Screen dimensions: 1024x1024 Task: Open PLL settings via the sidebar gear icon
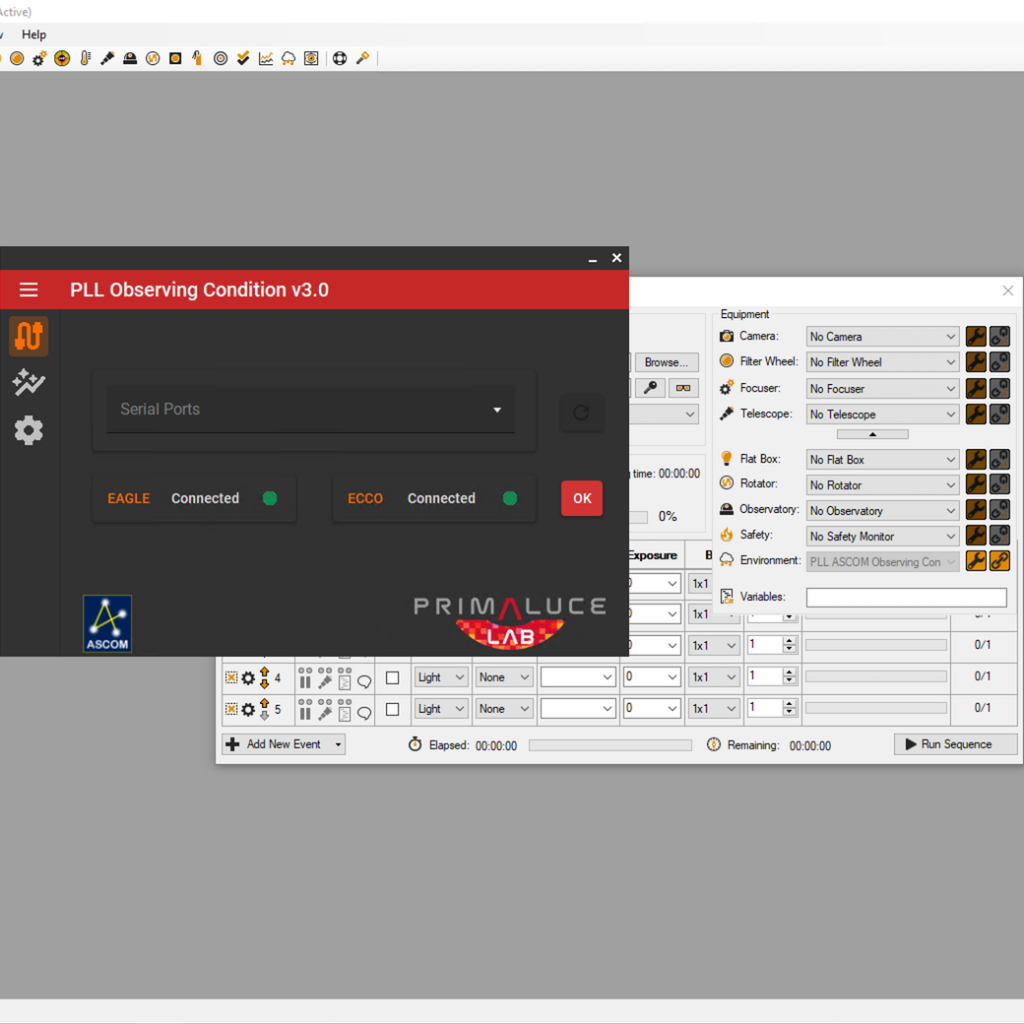coord(28,431)
